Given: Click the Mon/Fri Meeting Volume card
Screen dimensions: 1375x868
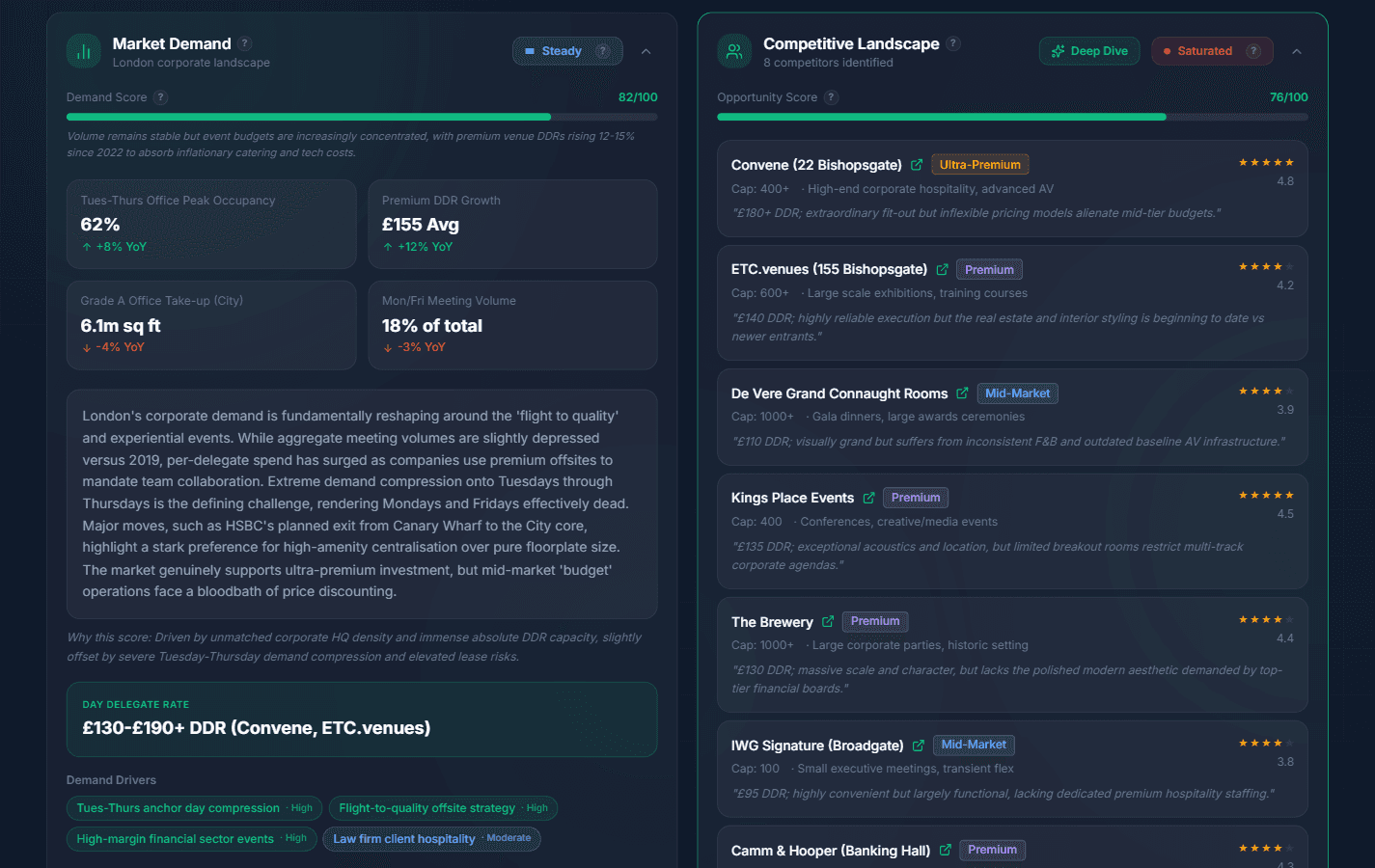Looking at the screenshot, I should (x=512, y=325).
